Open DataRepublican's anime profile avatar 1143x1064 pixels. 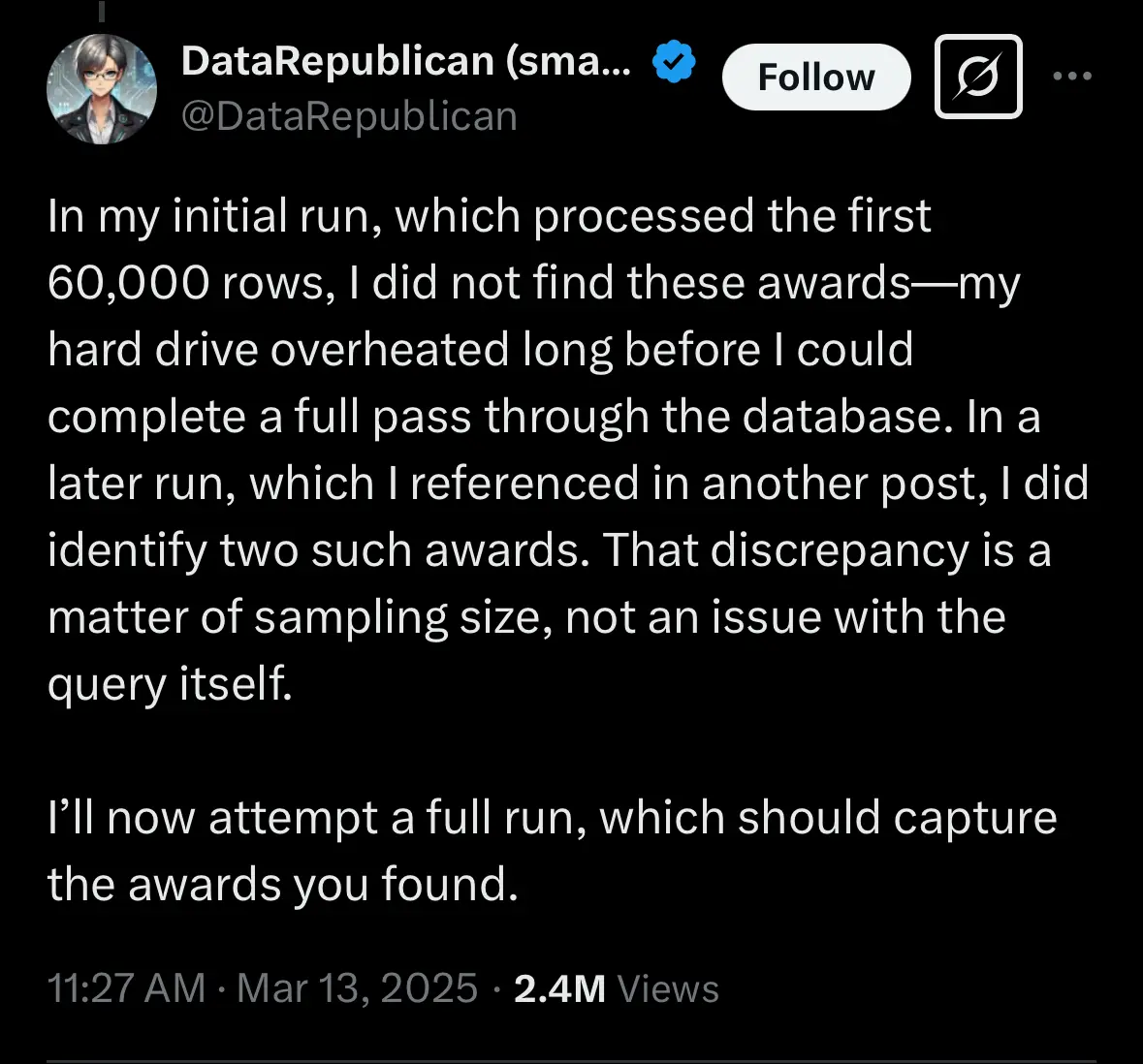tap(102, 89)
